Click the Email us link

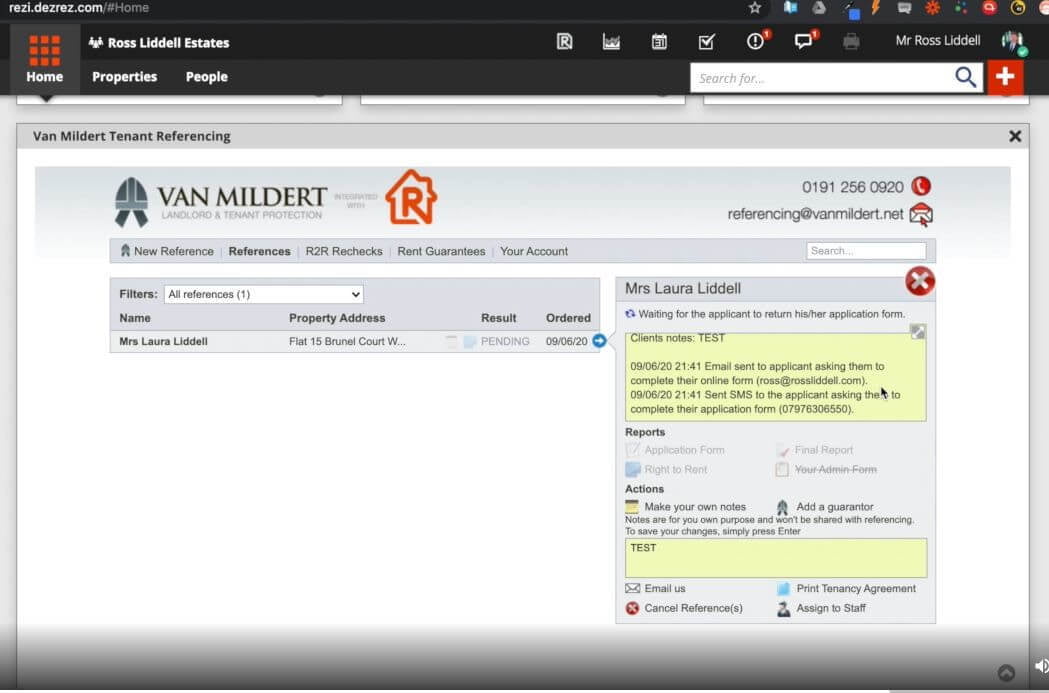click(x=664, y=588)
